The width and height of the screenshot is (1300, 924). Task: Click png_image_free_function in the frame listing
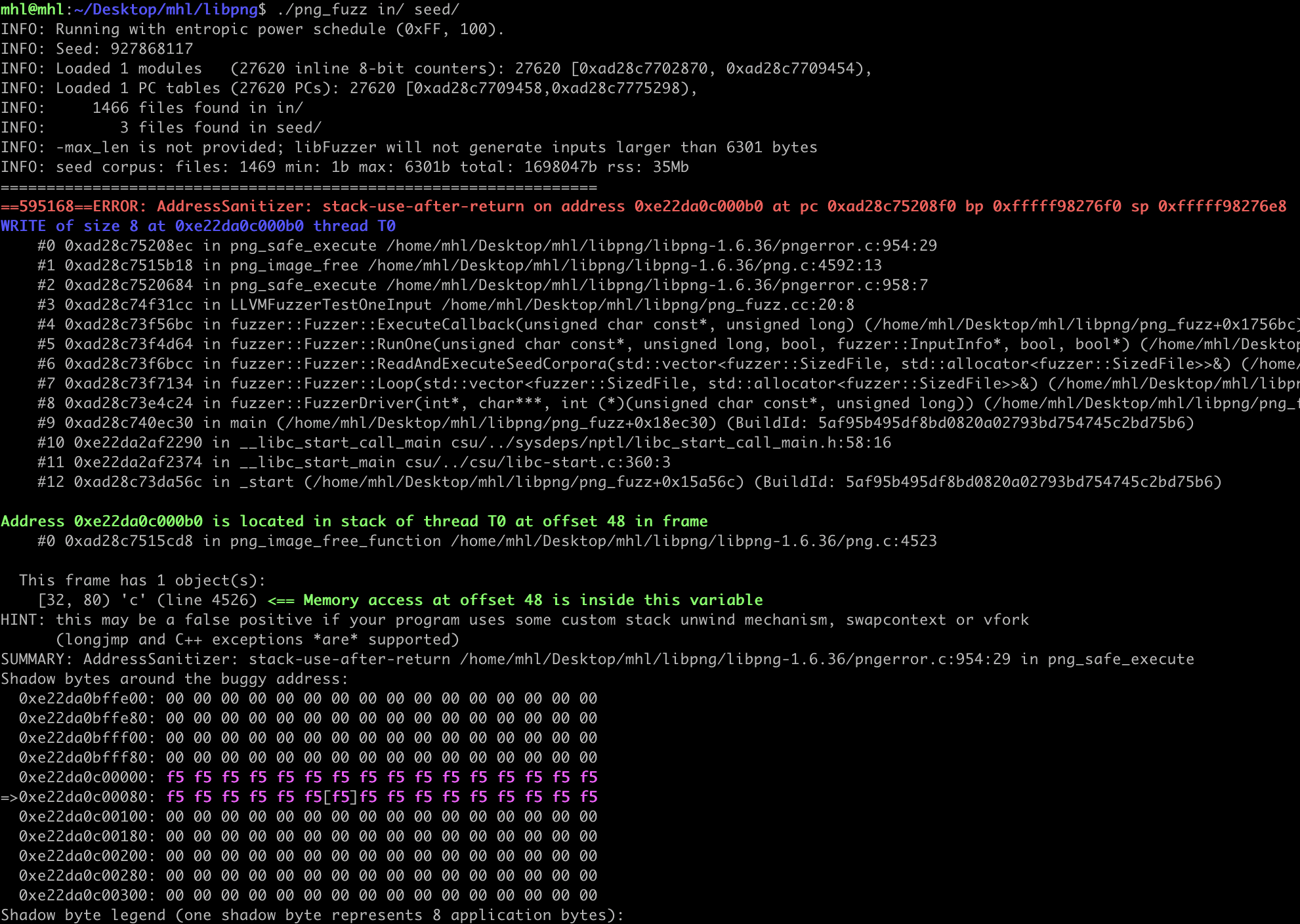tap(335, 541)
